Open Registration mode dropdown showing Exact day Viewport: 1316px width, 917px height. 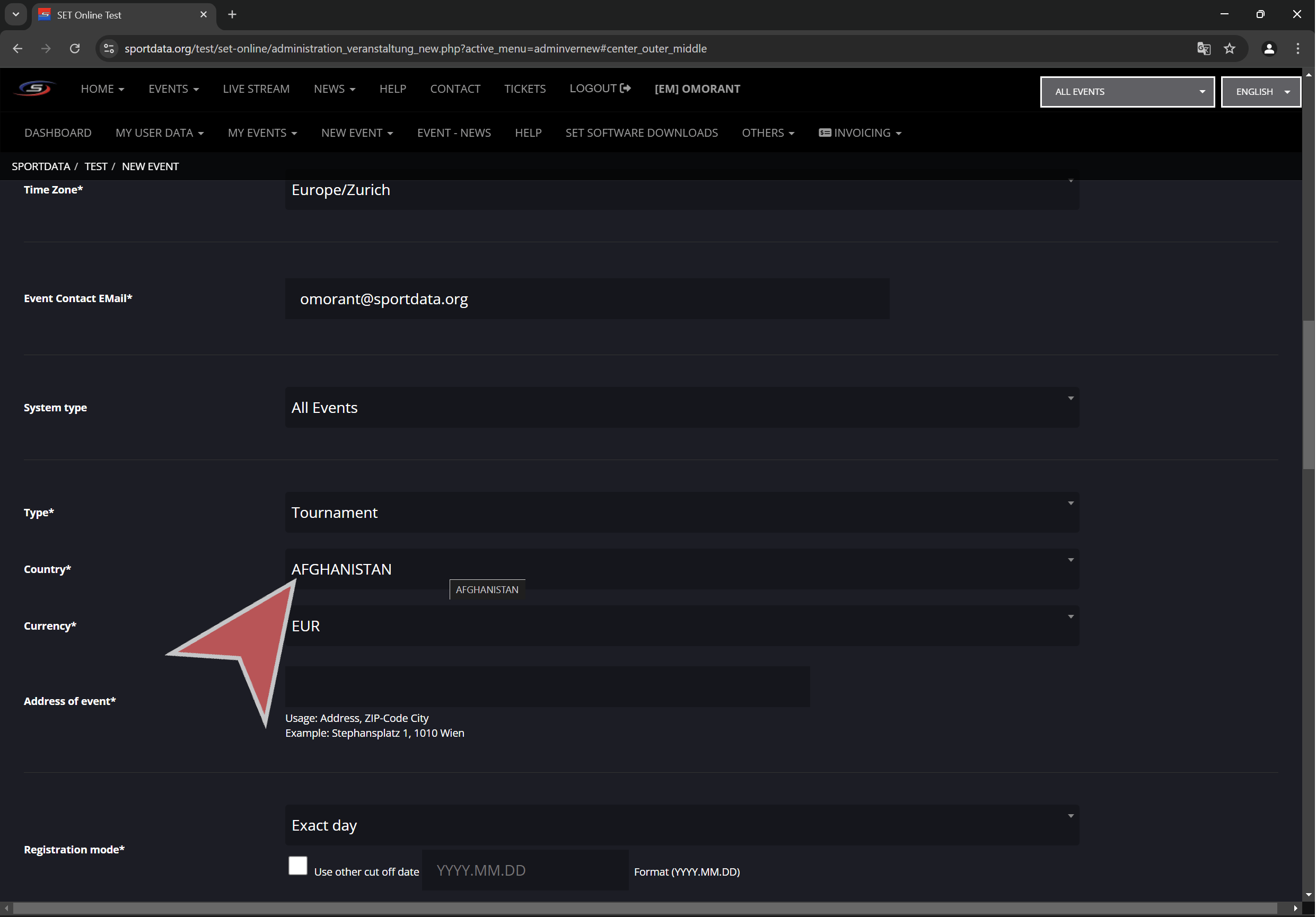pyautogui.click(x=682, y=825)
